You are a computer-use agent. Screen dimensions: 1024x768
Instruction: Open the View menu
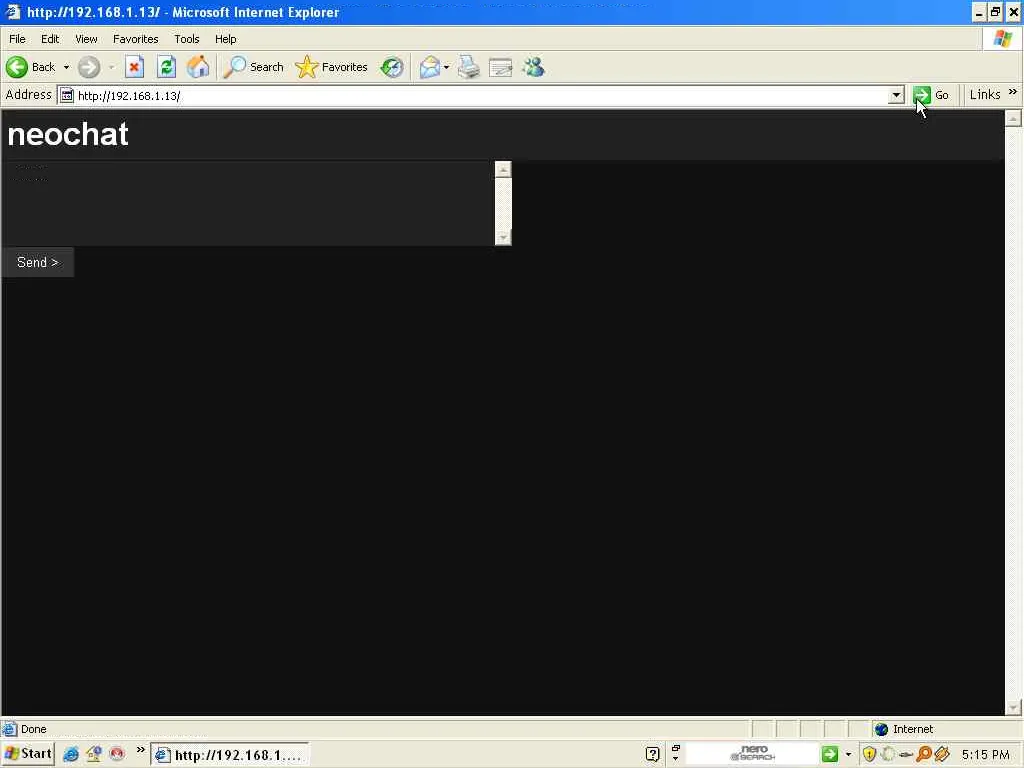tap(86, 39)
